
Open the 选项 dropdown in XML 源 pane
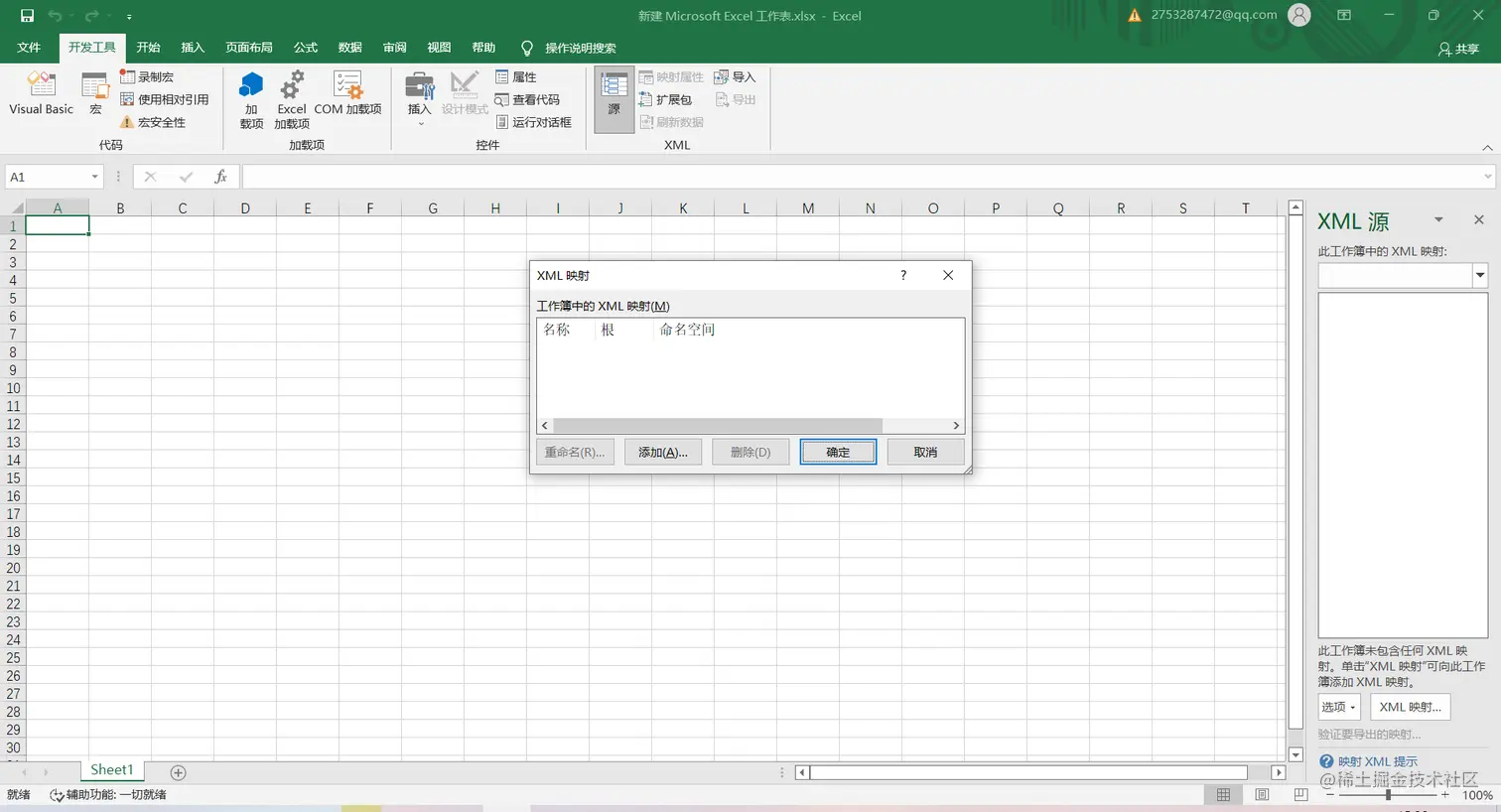click(x=1338, y=707)
